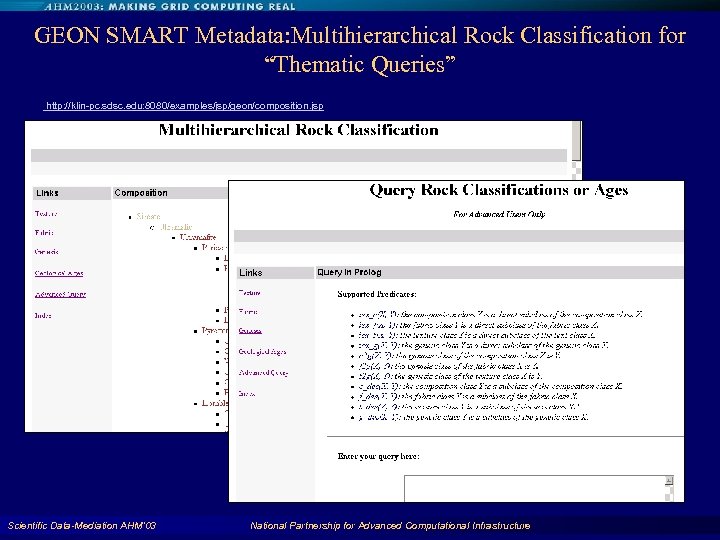
Task: Open Texture link in the Rock Classification window
Action: [46, 214]
